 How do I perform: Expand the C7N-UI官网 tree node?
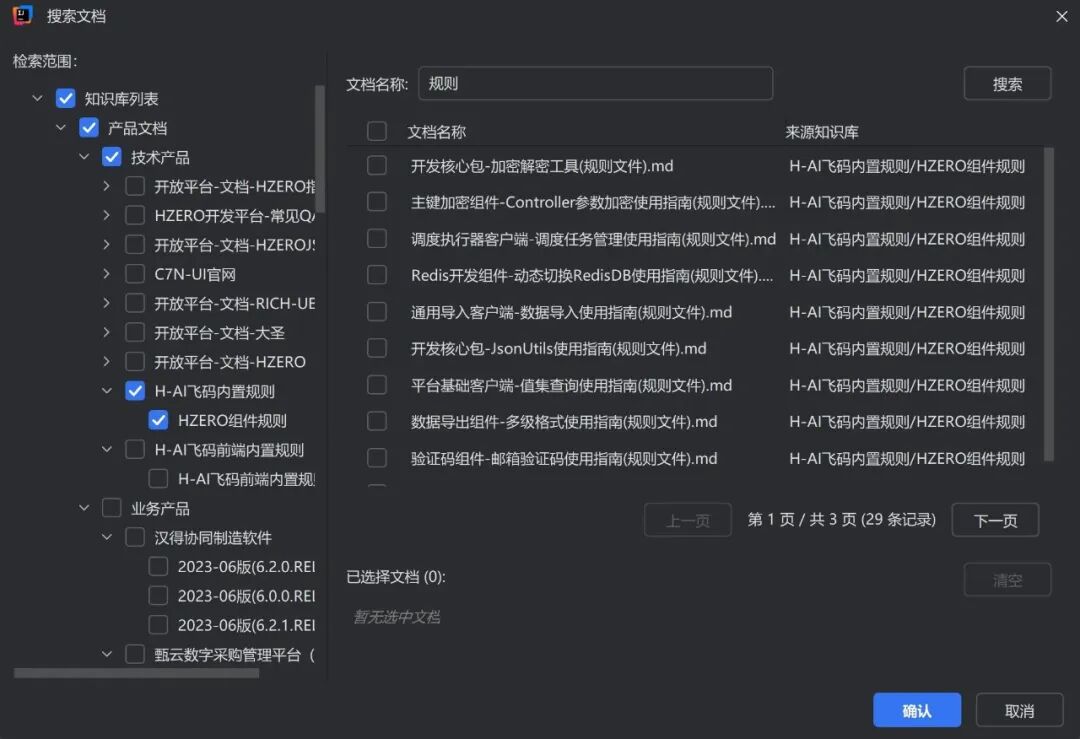tap(107, 274)
